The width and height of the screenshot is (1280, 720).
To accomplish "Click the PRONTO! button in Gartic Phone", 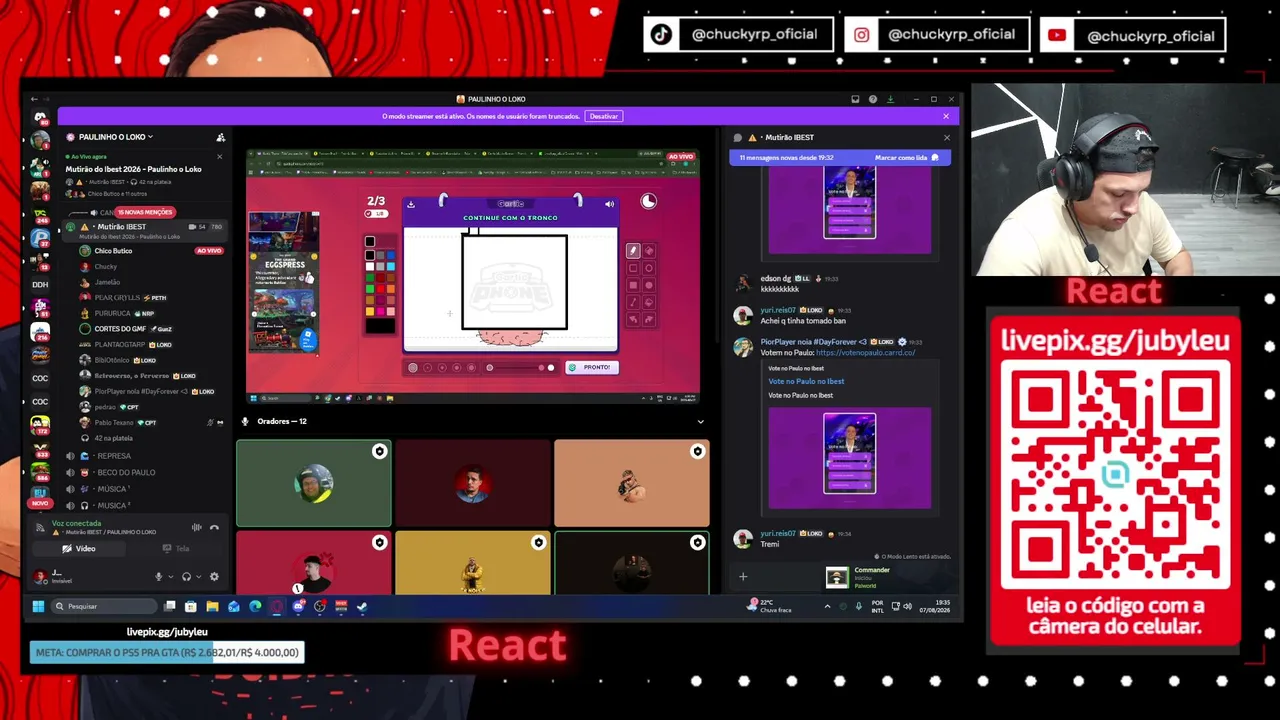I will tap(590, 367).
